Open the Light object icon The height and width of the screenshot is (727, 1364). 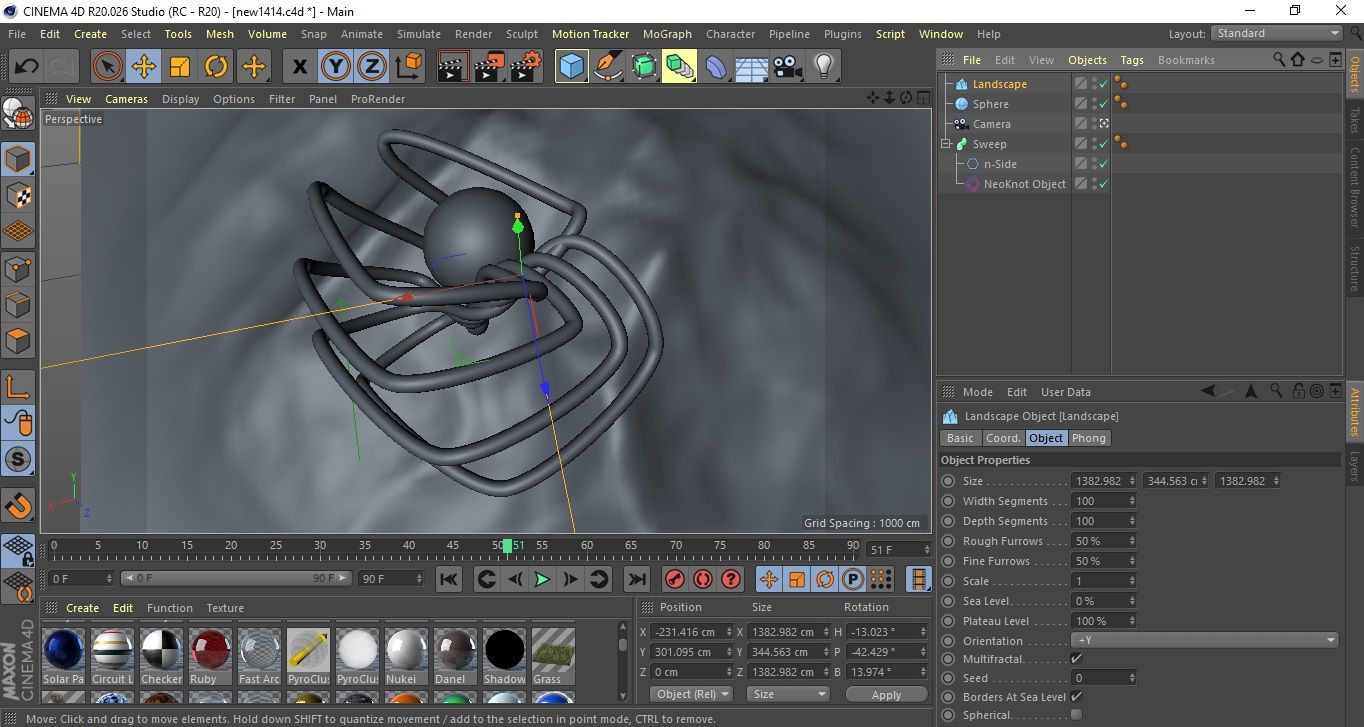(823, 67)
